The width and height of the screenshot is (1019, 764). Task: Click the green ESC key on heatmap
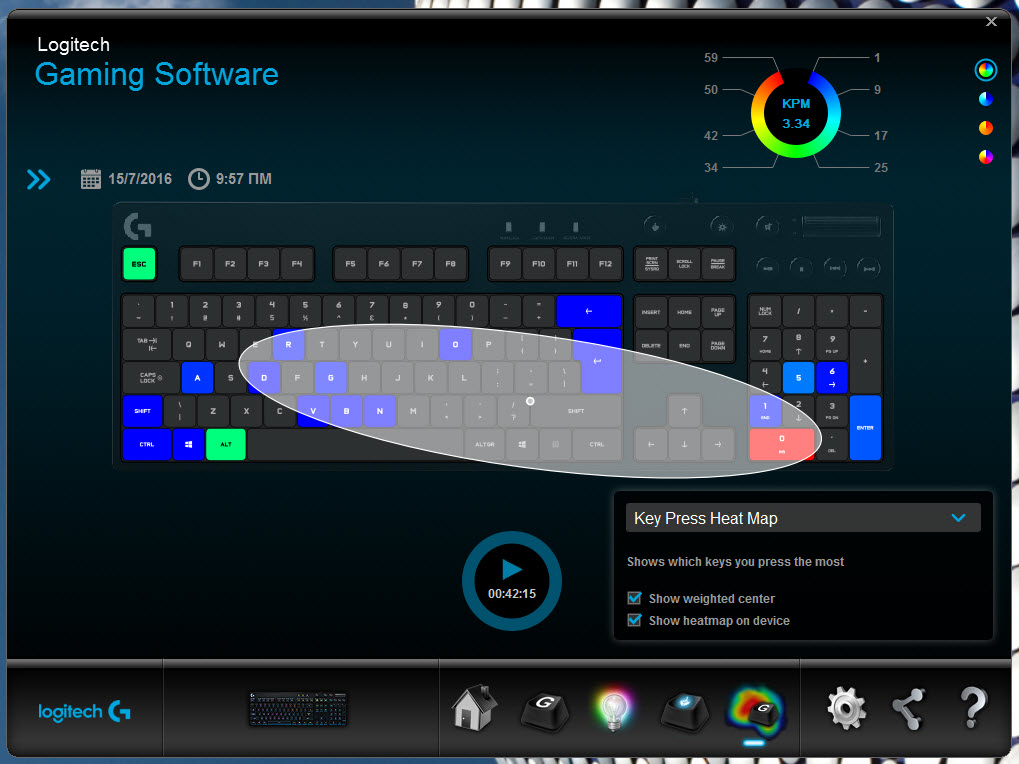point(139,264)
